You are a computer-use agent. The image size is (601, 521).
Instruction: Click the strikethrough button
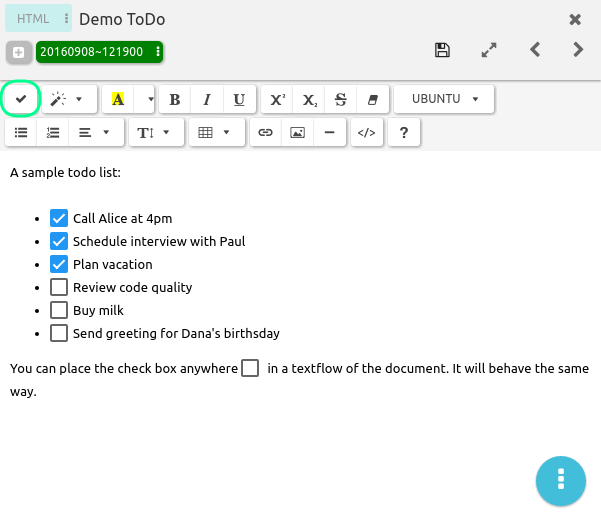[341, 99]
